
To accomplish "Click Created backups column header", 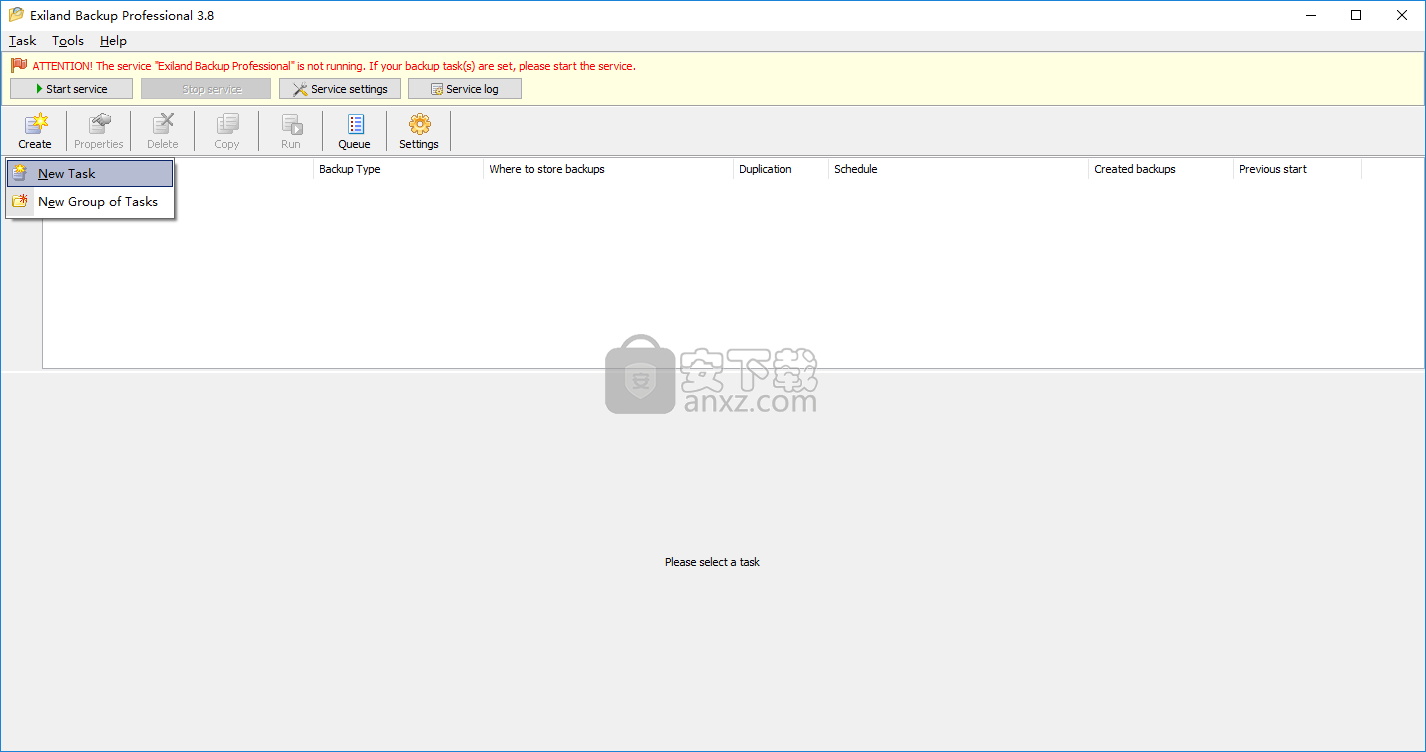I will [x=1161, y=169].
